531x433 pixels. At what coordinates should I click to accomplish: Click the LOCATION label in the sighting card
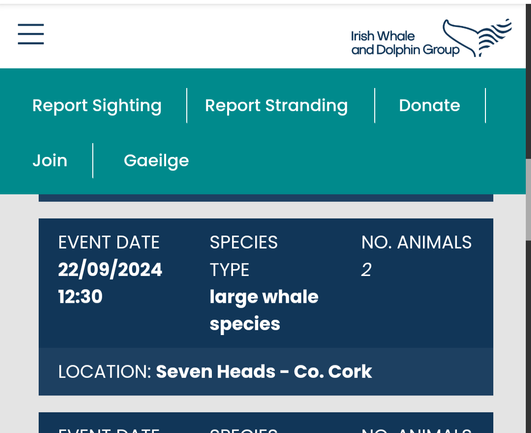pyautogui.click(x=104, y=372)
